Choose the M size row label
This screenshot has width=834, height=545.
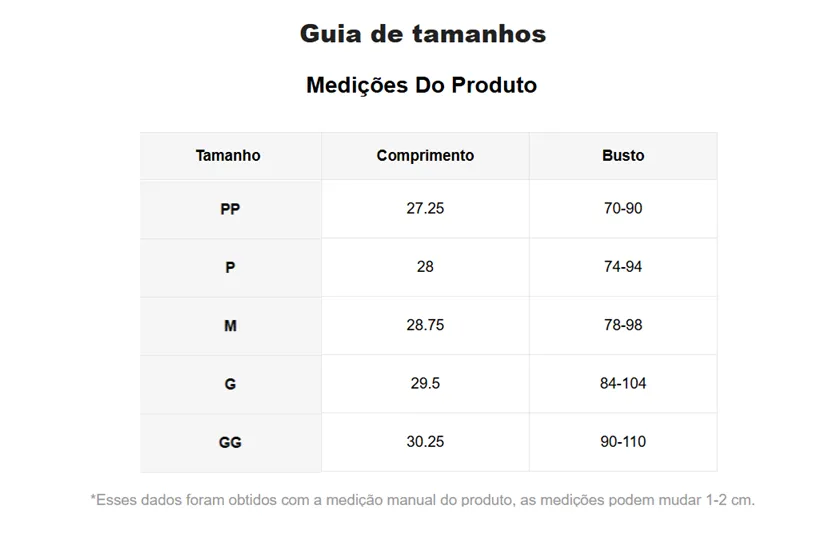click(230, 326)
